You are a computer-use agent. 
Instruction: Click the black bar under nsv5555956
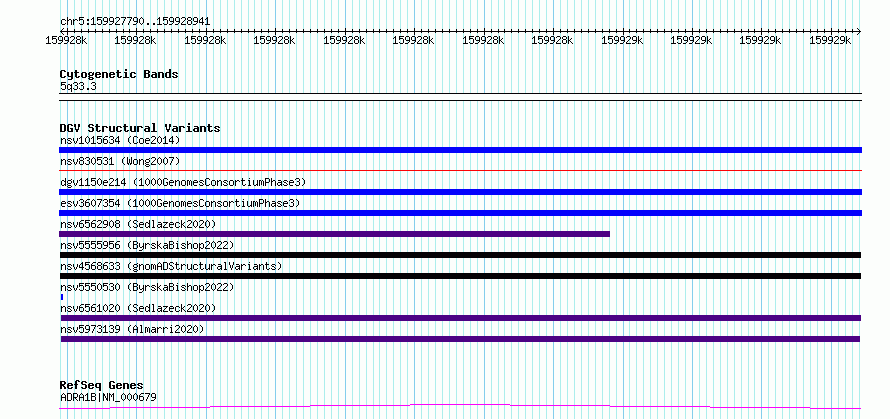pos(460,255)
